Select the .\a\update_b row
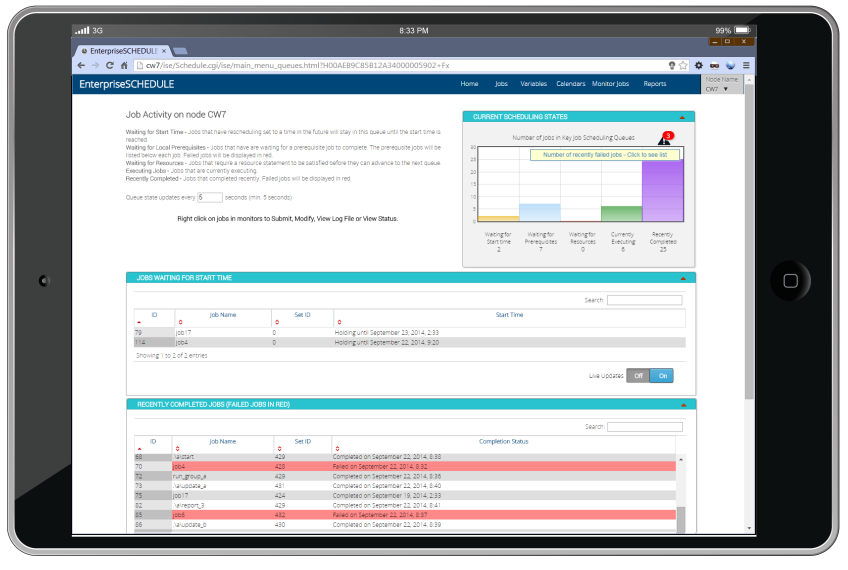 coord(405,525)
